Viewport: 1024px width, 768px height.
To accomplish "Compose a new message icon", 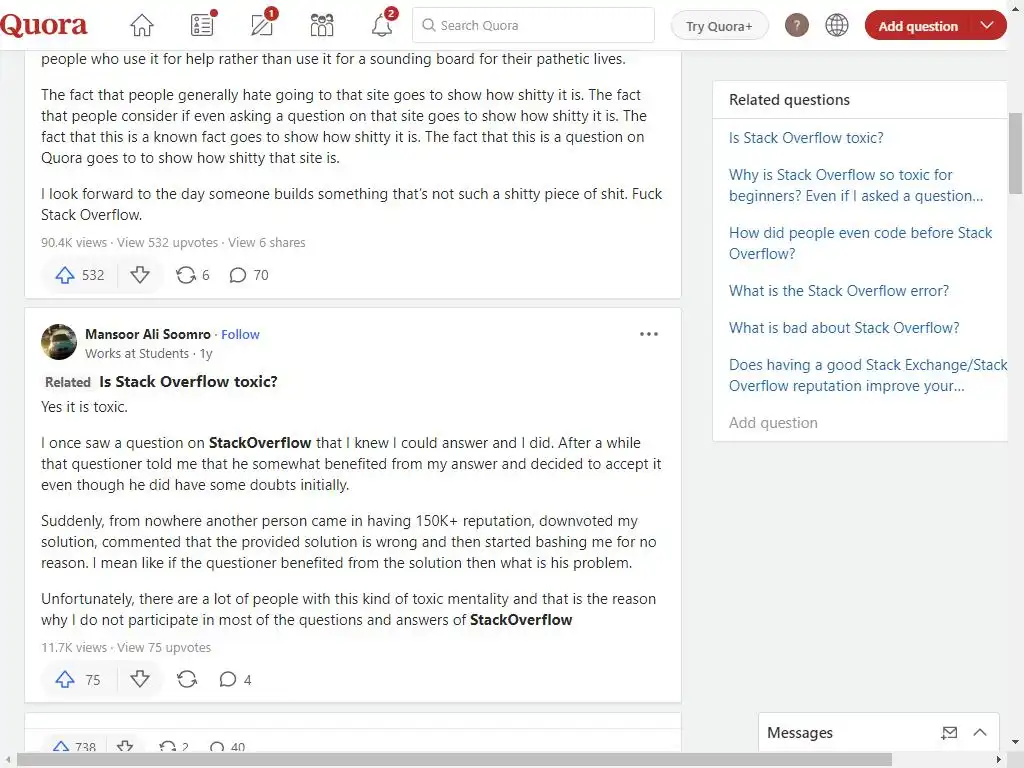I will coord(949,733).
